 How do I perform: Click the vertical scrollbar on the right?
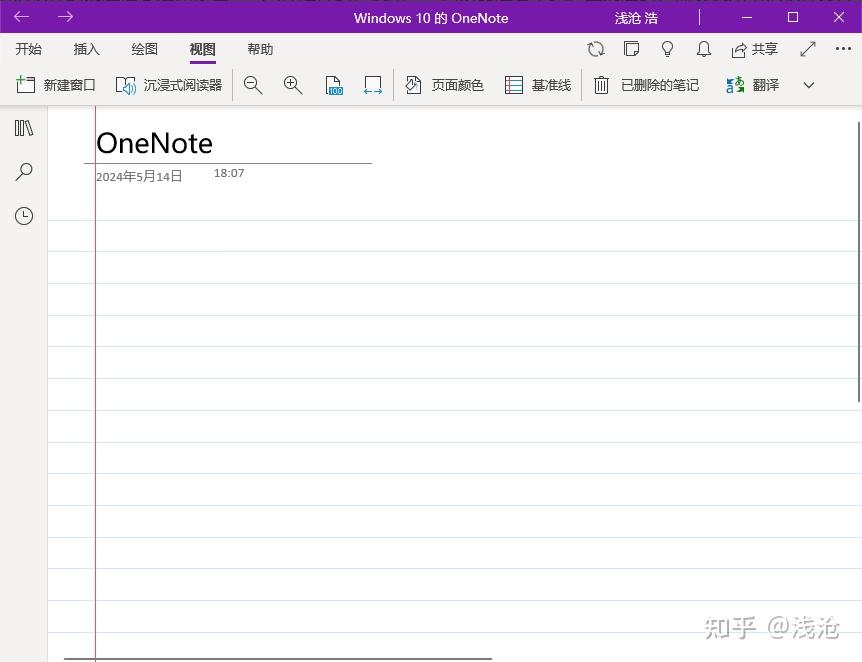pos(859,262)
